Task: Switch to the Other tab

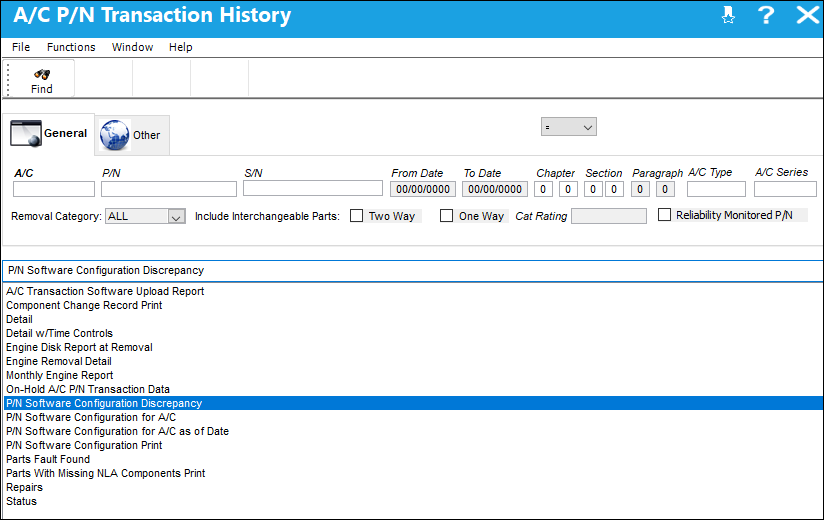Action: point(132,135)
